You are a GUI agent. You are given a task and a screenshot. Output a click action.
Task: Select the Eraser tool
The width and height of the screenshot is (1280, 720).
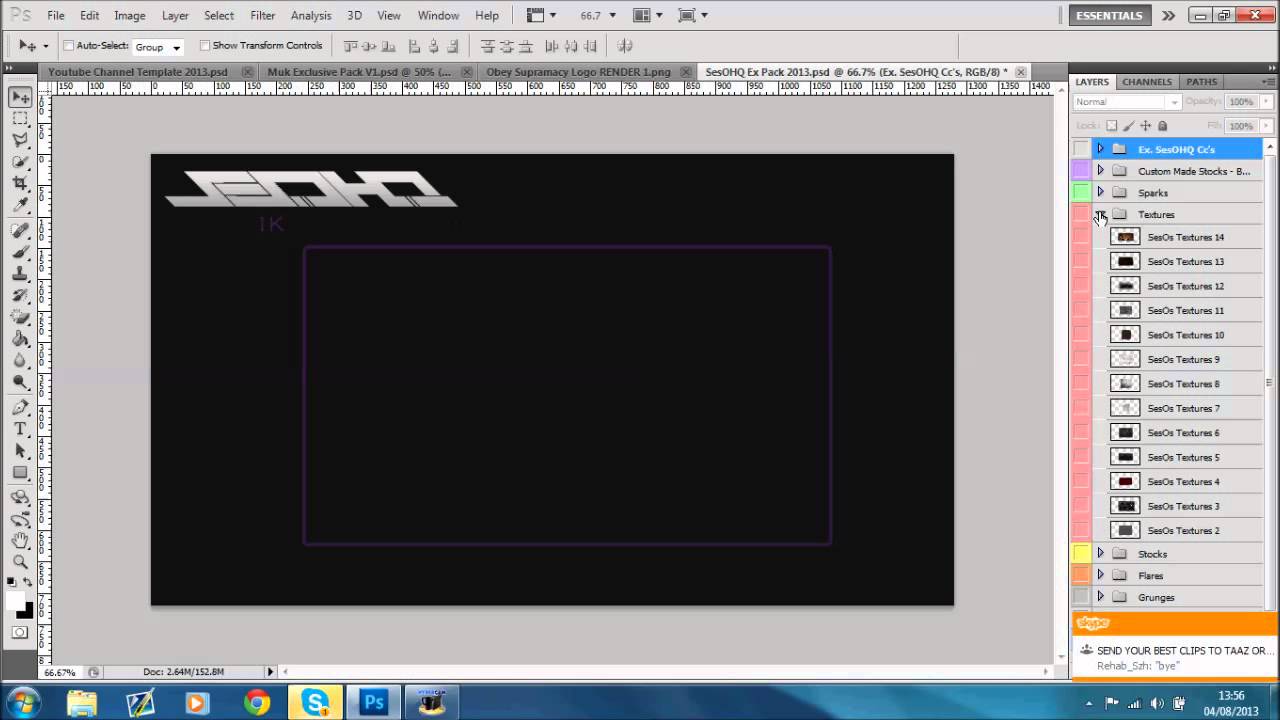(20, 317)
